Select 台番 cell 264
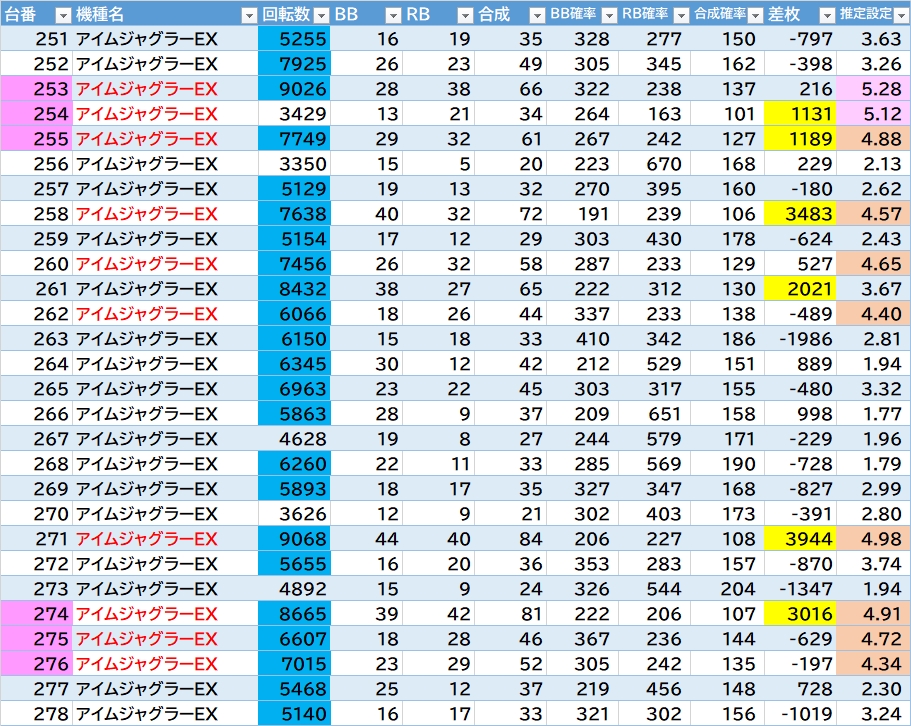Viewport: 911px width, 726px height. (x=36, y=364)
